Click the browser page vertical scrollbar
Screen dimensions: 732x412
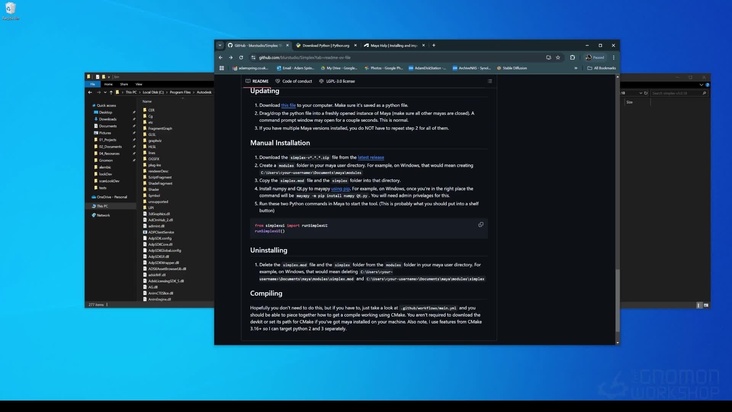[616, 200]
